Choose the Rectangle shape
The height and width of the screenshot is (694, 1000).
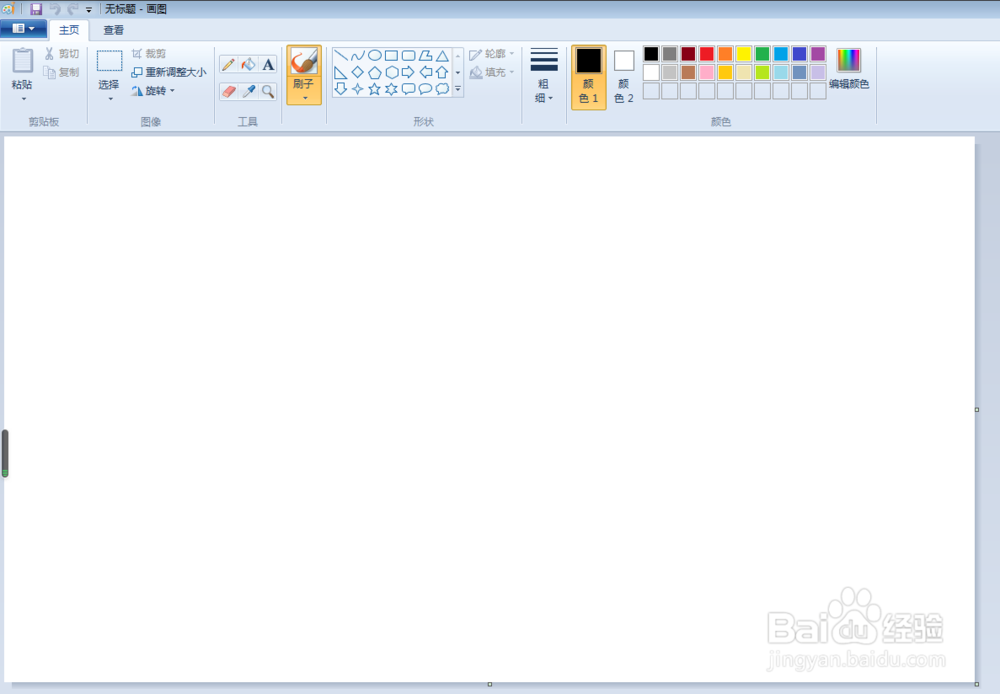point(392,55)
